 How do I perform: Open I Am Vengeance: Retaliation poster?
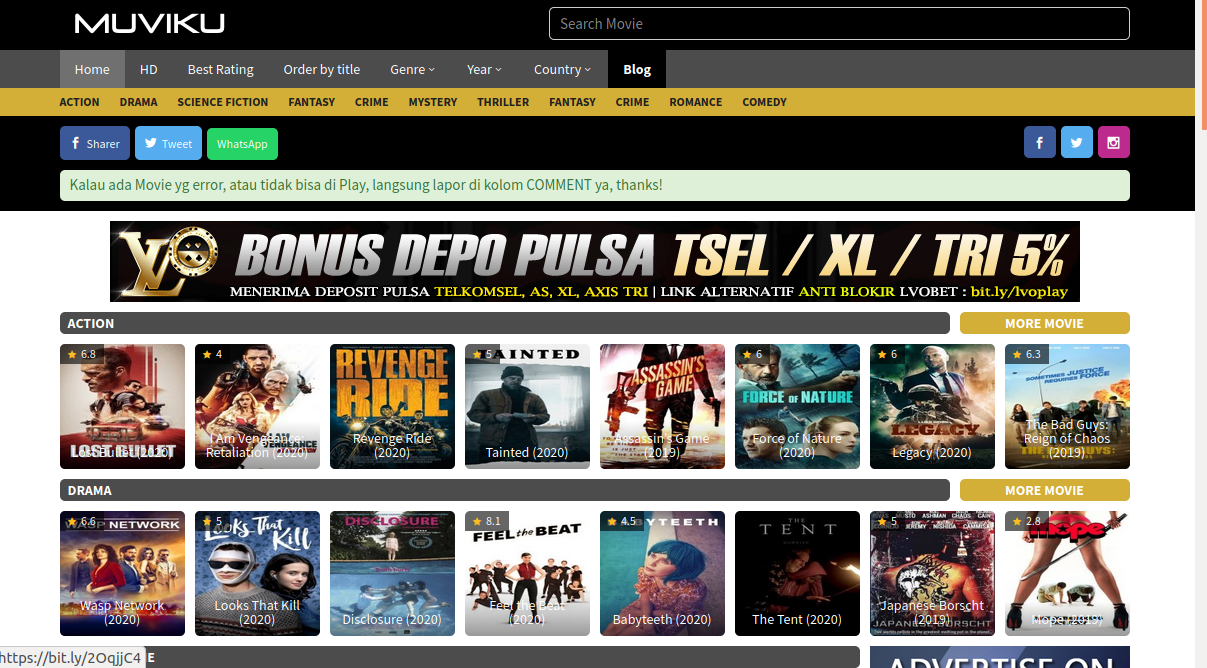pyautogui.click(x=257, y=406)
